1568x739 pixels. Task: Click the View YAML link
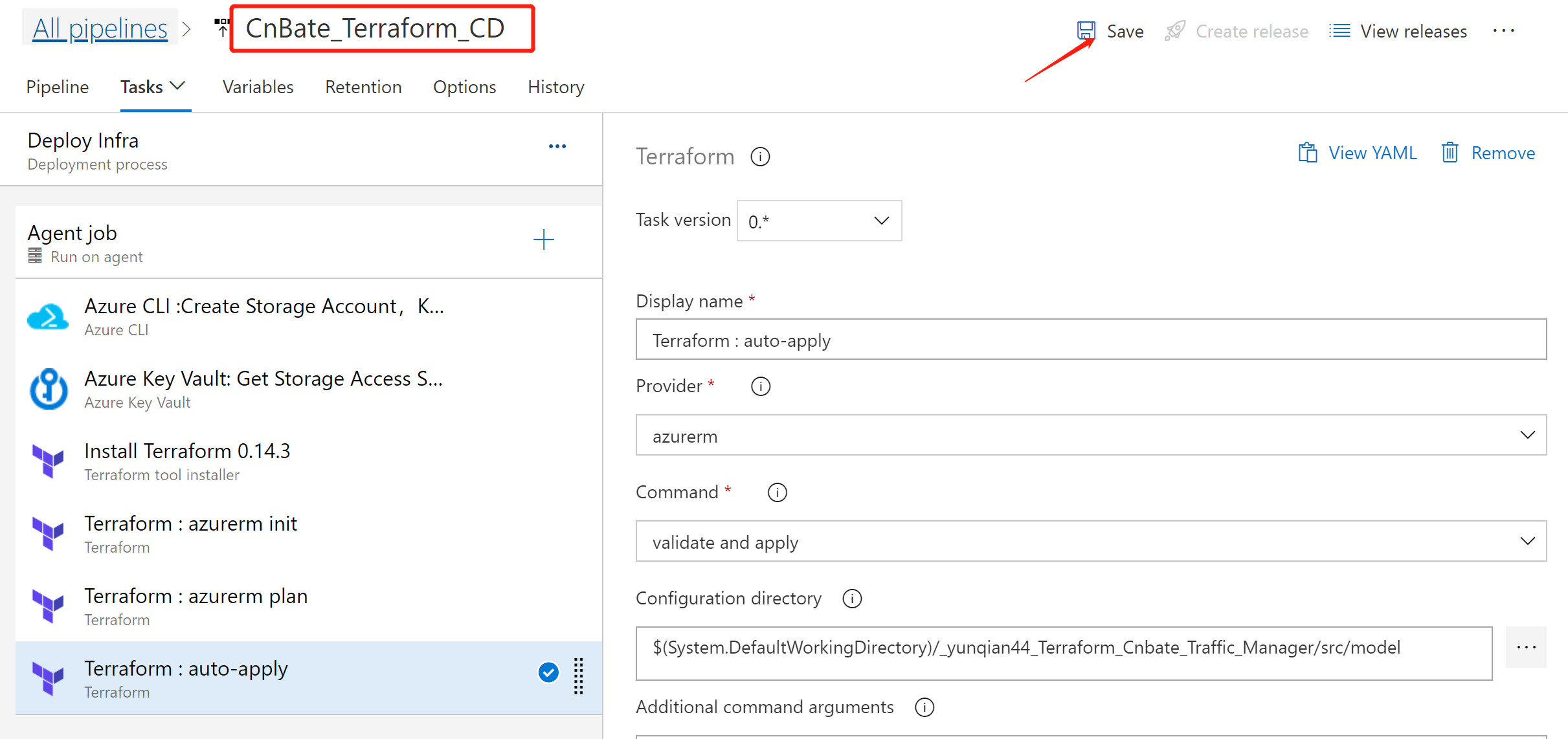pos(1372,153)
